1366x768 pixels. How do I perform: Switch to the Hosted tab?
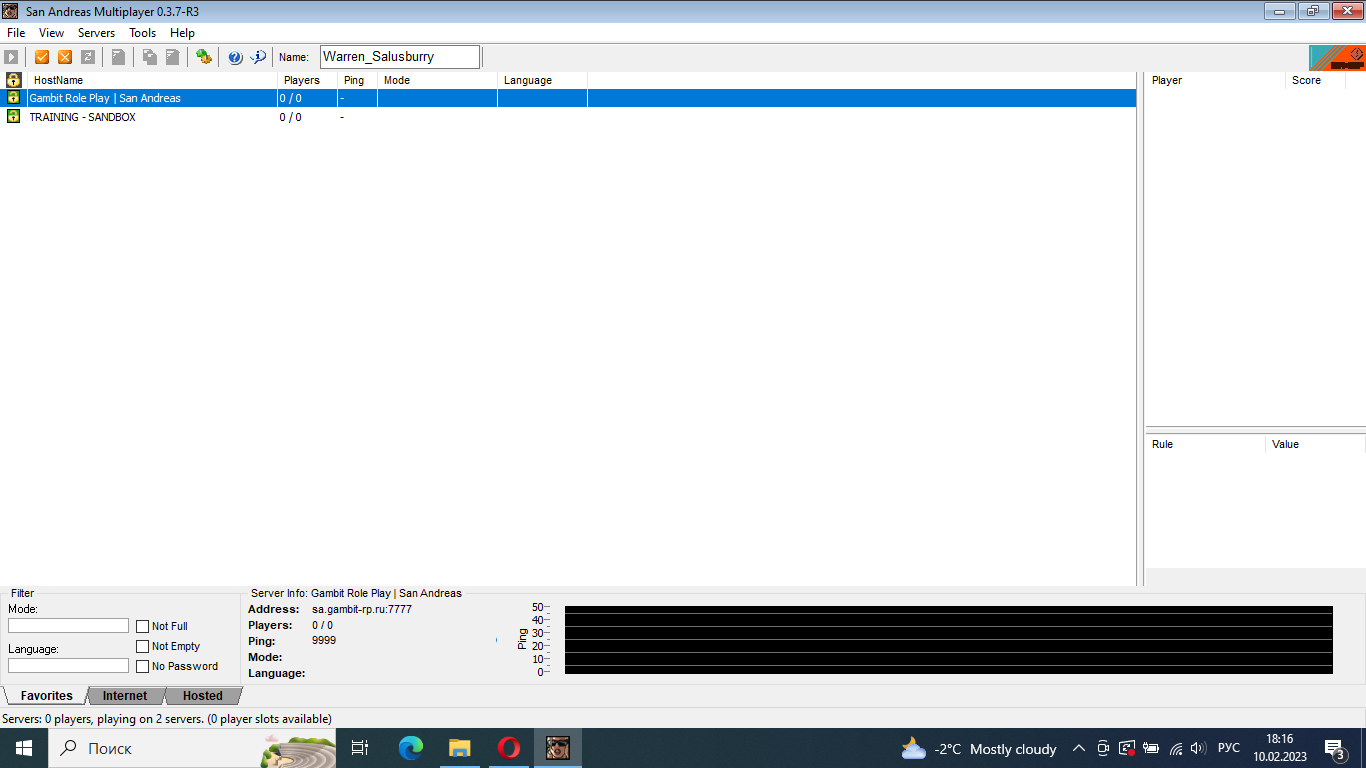(202, 696)
